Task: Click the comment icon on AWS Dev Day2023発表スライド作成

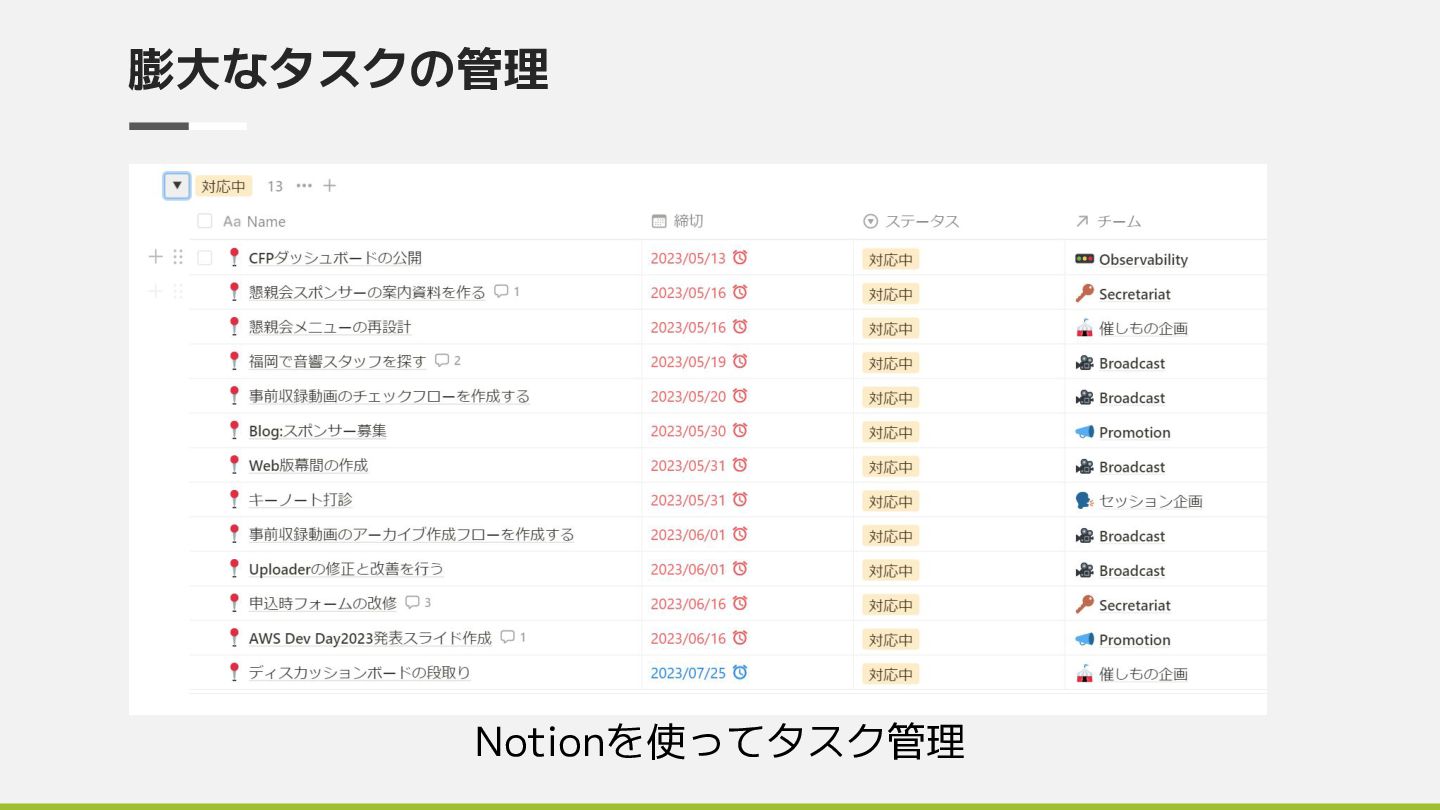Action: tap(508, 637)
